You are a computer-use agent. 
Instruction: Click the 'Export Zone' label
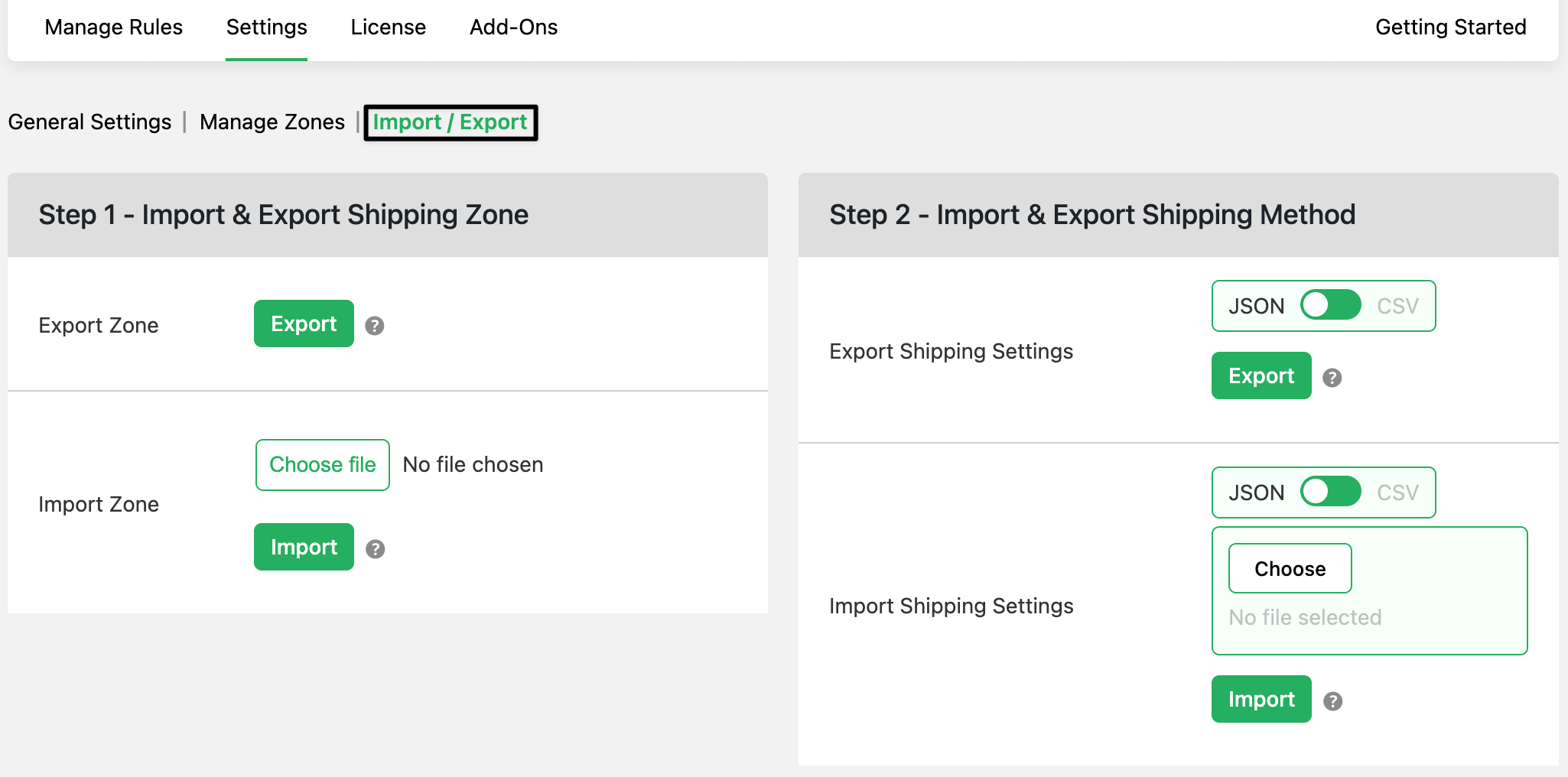click(x=99, y=326)
